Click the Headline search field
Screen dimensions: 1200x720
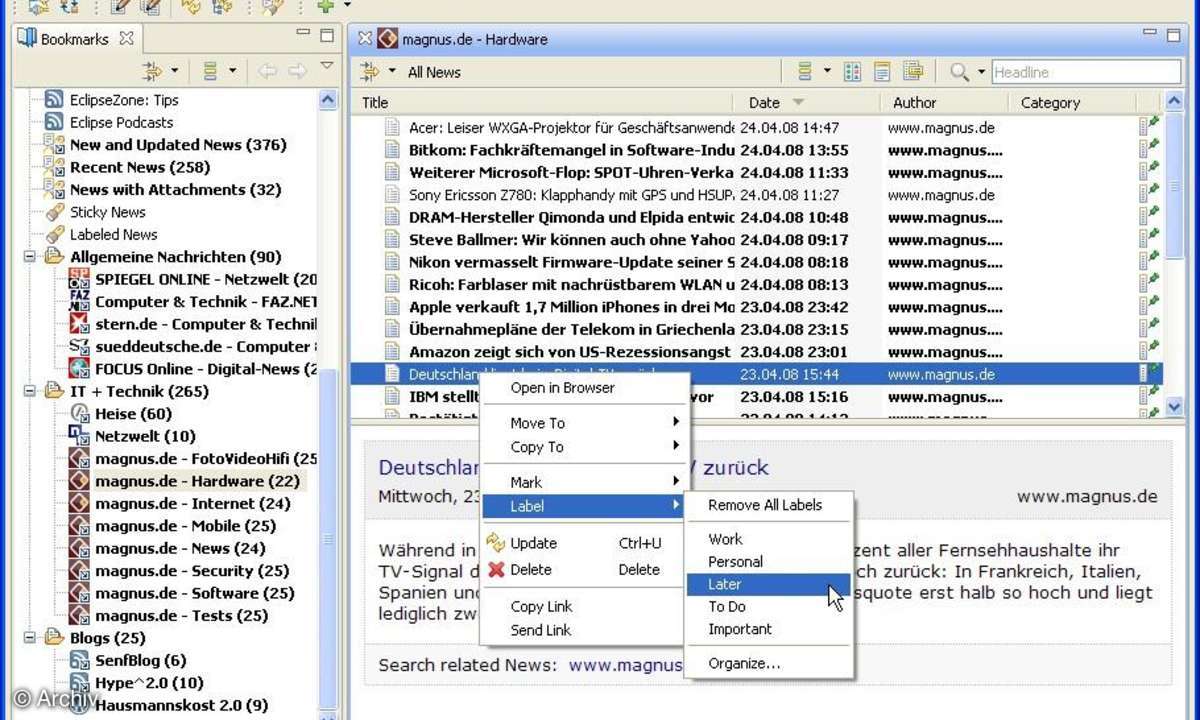[1086, 72]
